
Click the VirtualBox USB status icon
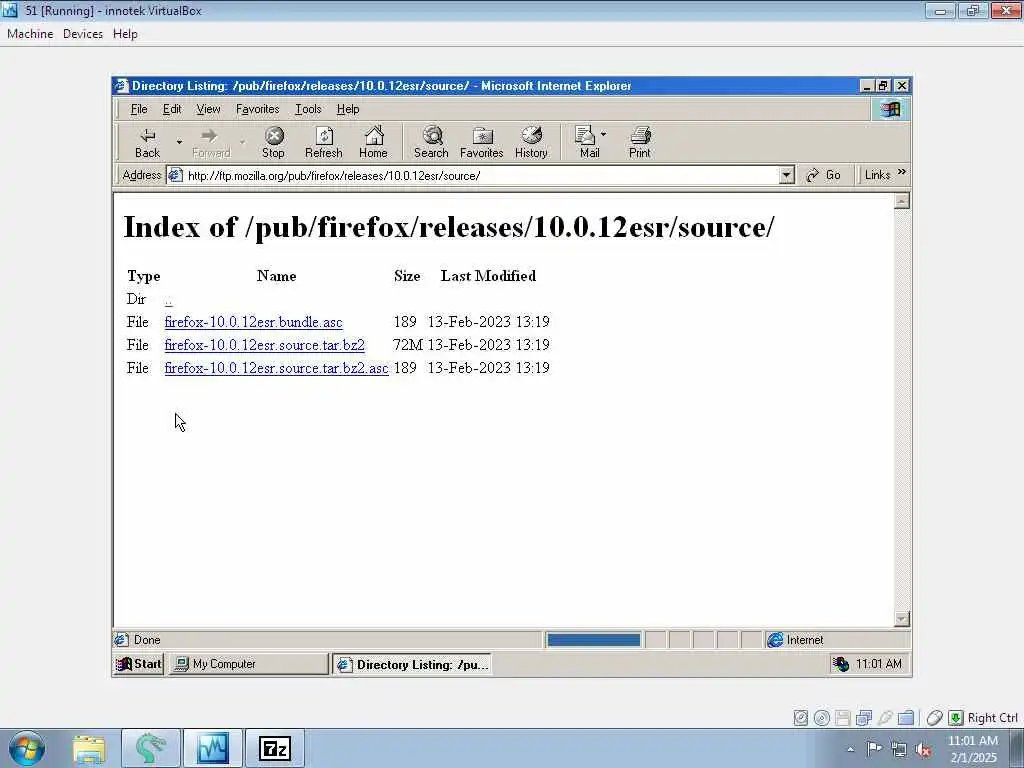coord(885,718)
